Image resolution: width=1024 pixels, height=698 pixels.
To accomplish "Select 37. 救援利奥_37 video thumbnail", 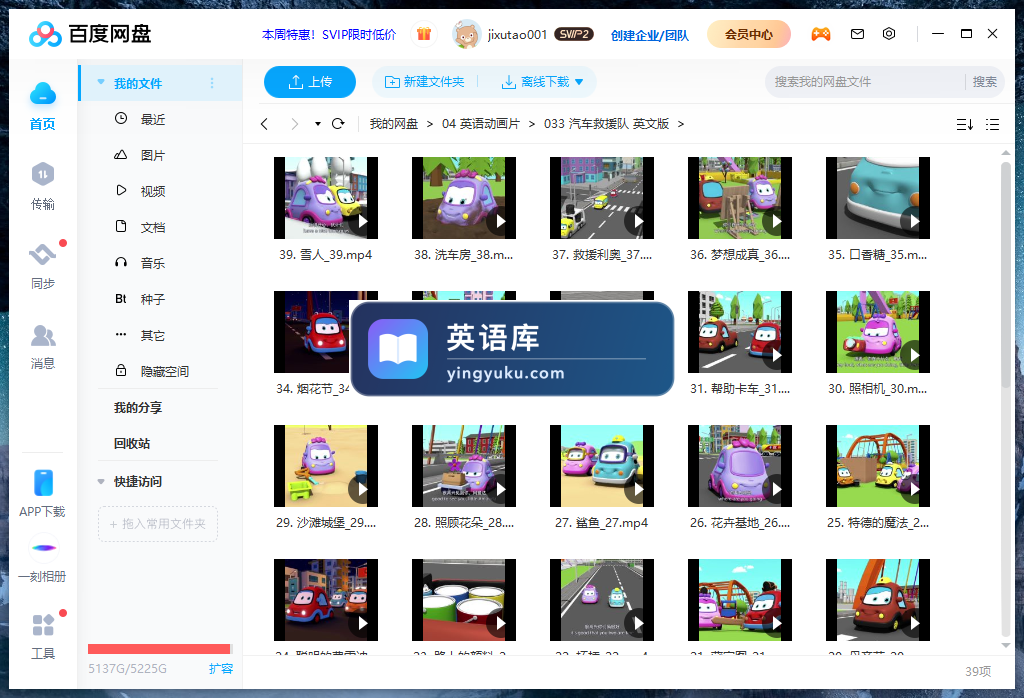I will click(x=601, y=197).
